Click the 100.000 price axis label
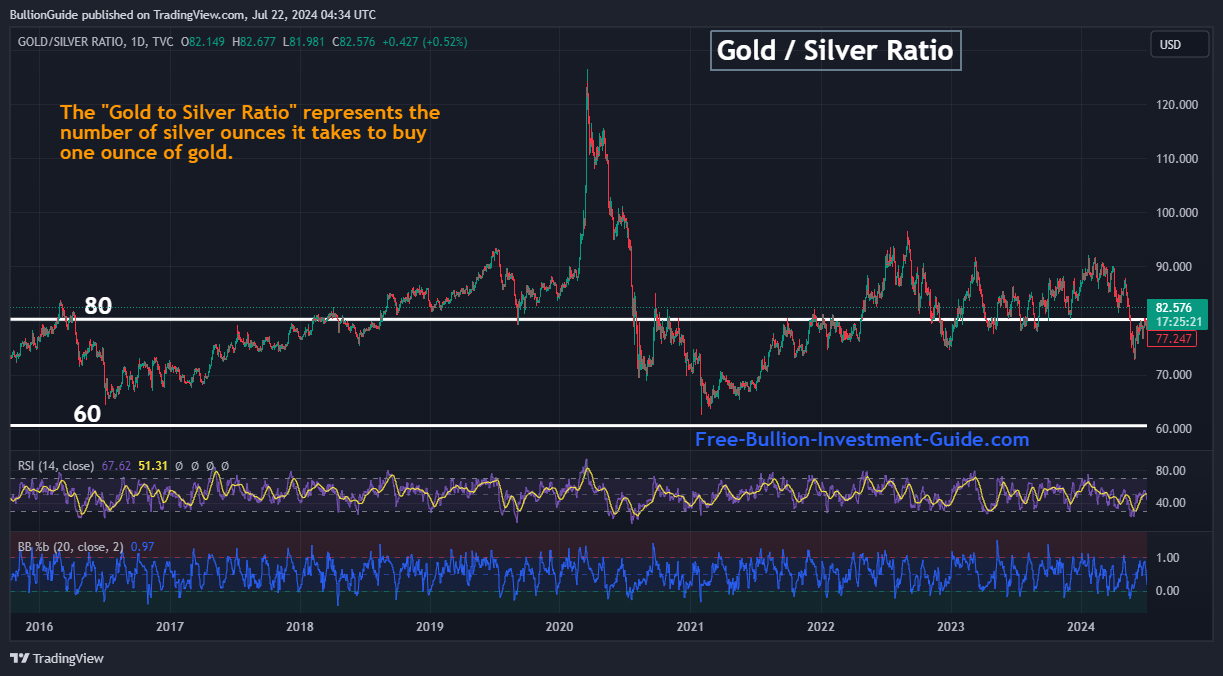 (1177, 213)
